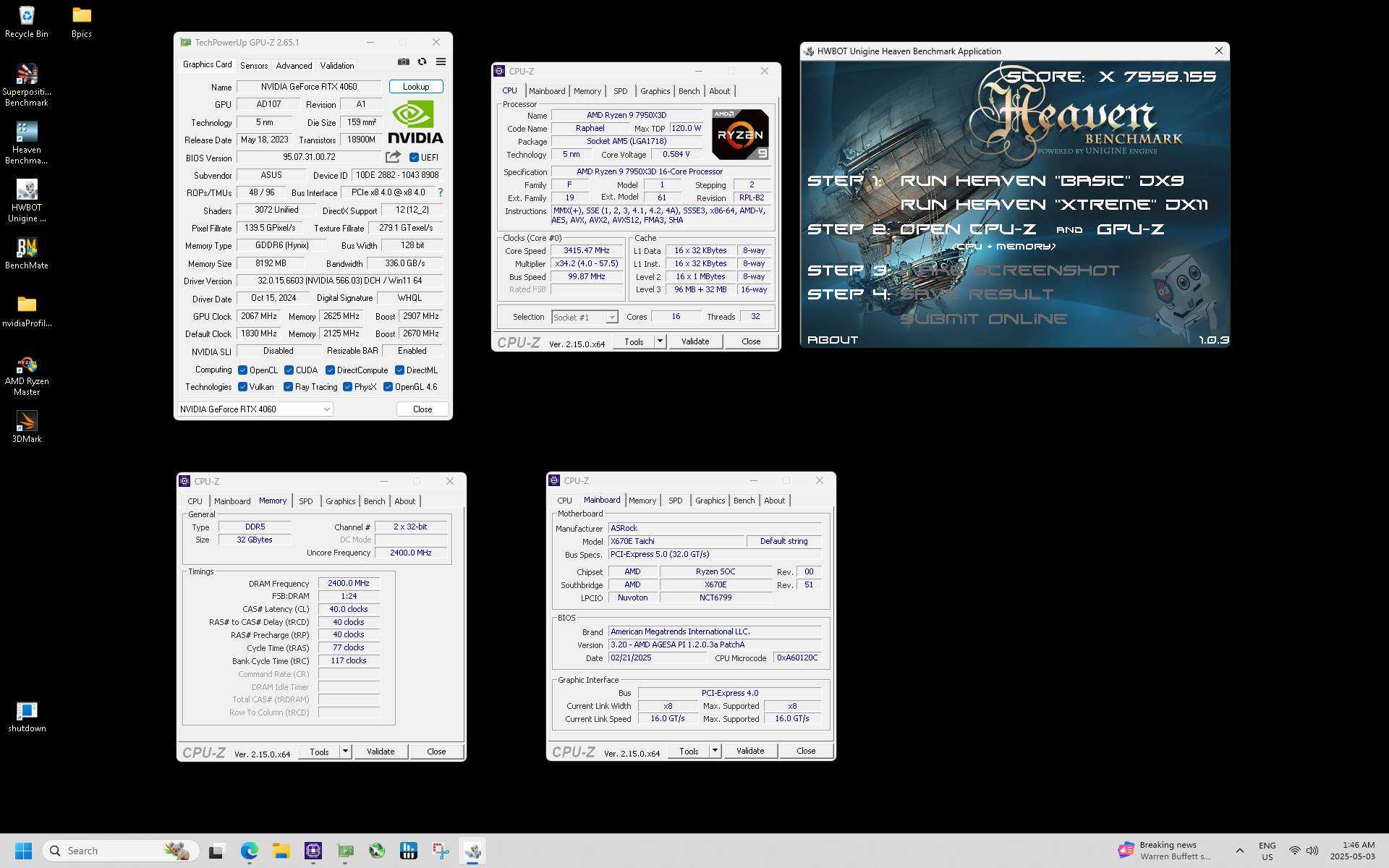This screenshot has height=868, width=1389.
Task: Open Windows Start menu
Action: [x=23, y=851]
